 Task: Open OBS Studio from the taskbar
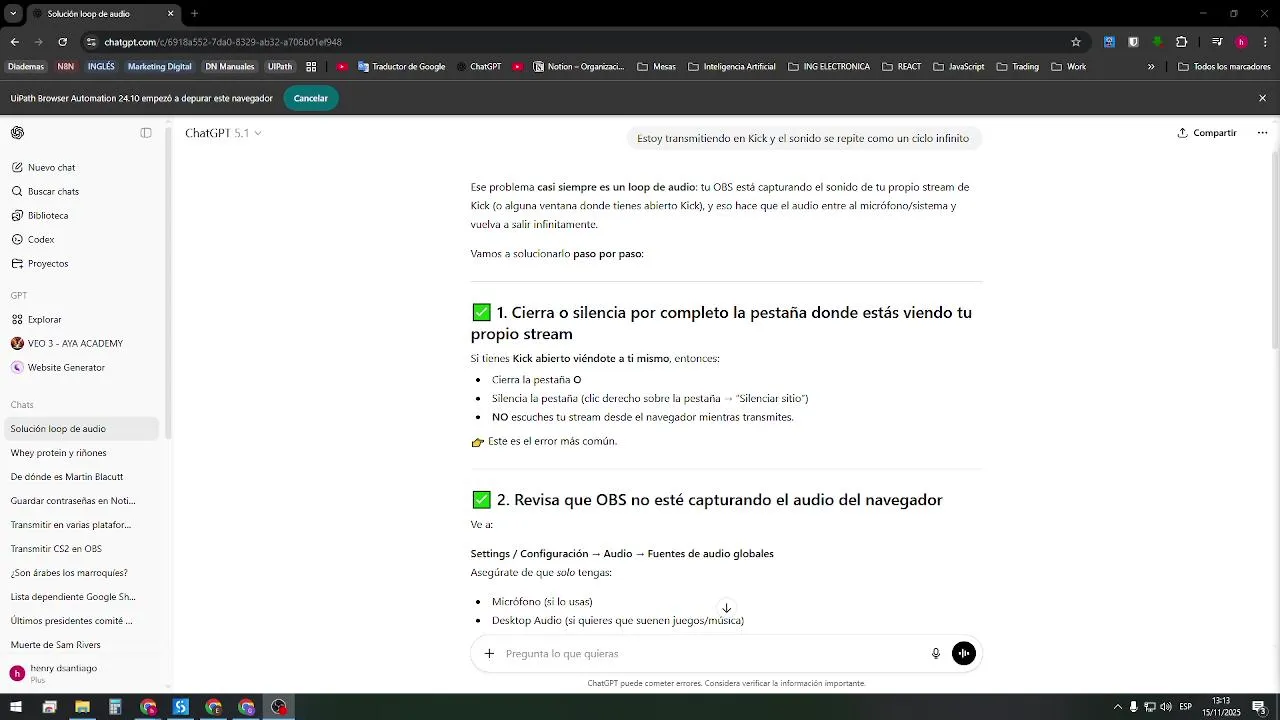point(279,707)
